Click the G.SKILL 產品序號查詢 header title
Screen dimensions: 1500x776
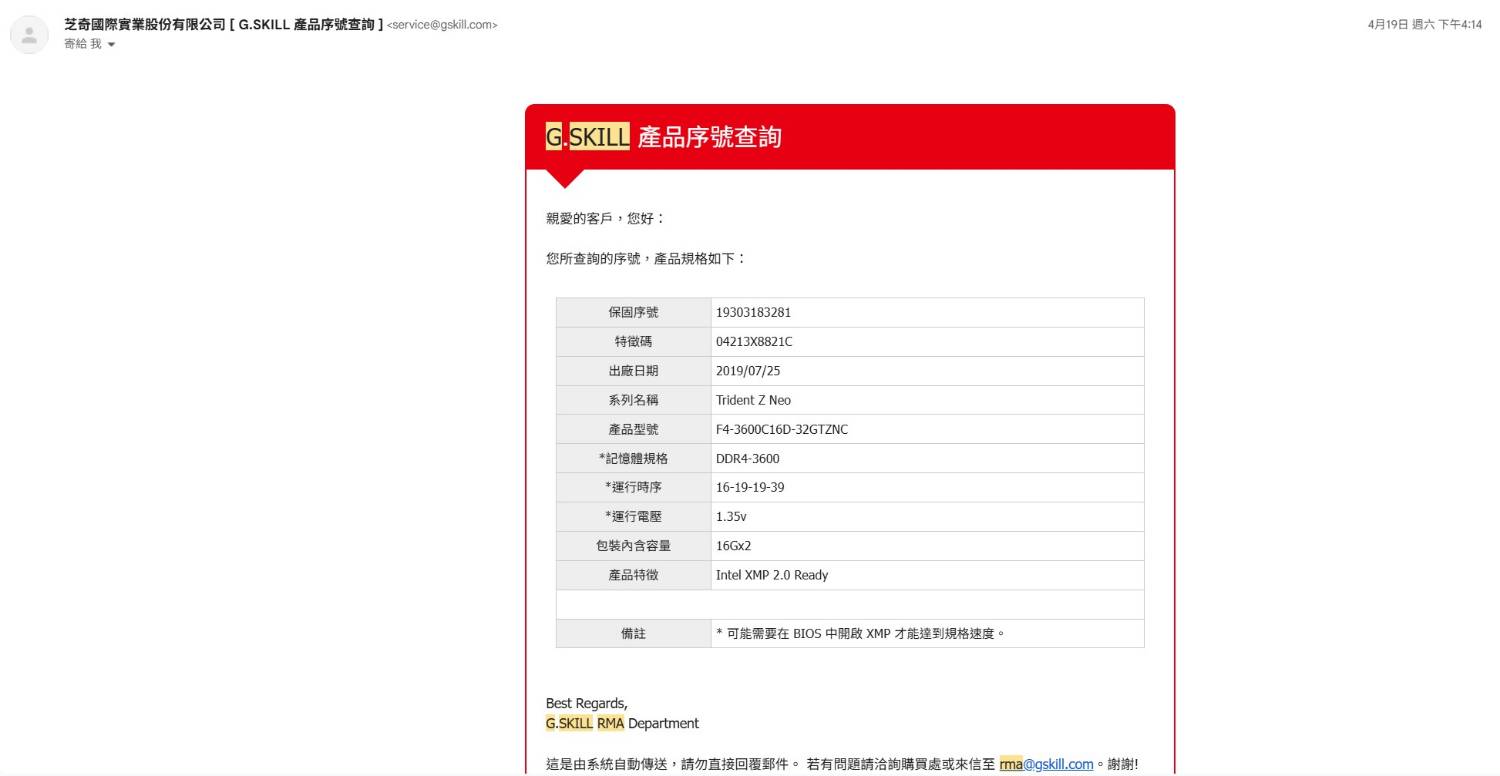pyautogui.click(x=663, y=137)
